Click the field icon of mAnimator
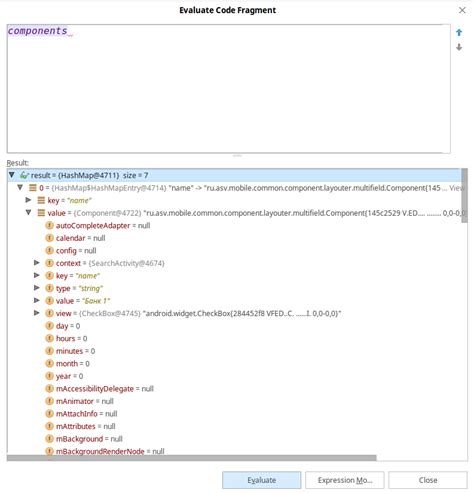The image size is (474, 493). click(49, 401)
